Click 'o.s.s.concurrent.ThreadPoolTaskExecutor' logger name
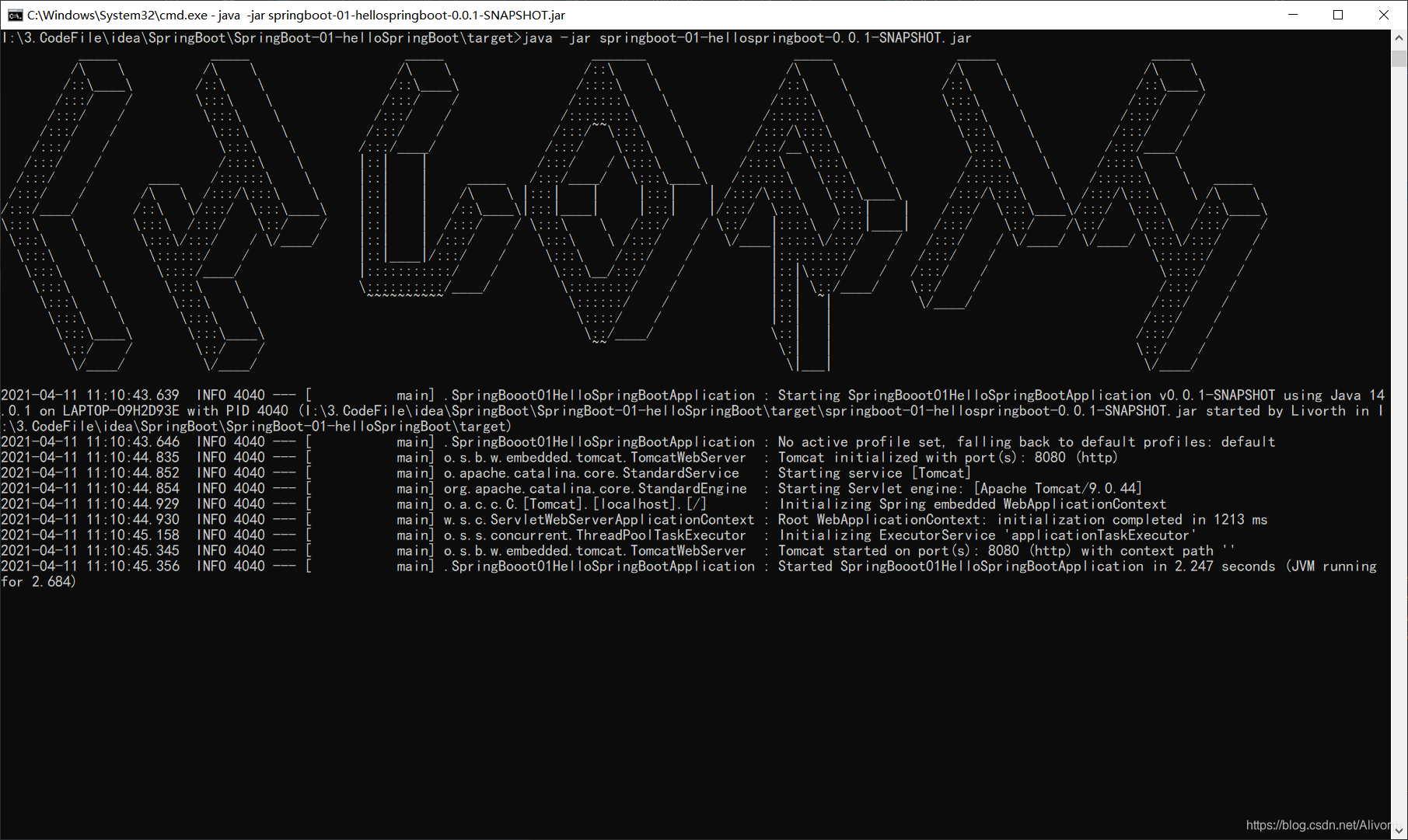Image resolution: width=1408 pixels, height=840 pixels. pos(595,535)
